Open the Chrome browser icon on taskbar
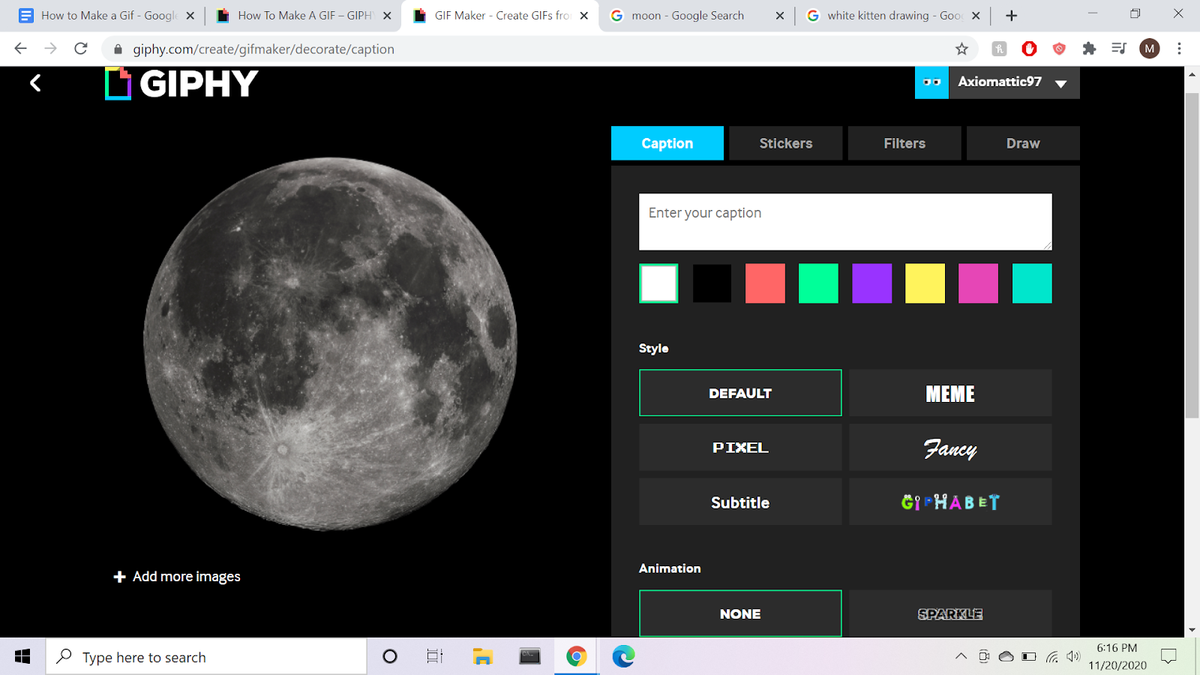The width and height of the screenshot is (1200, 675). [576, 657]
